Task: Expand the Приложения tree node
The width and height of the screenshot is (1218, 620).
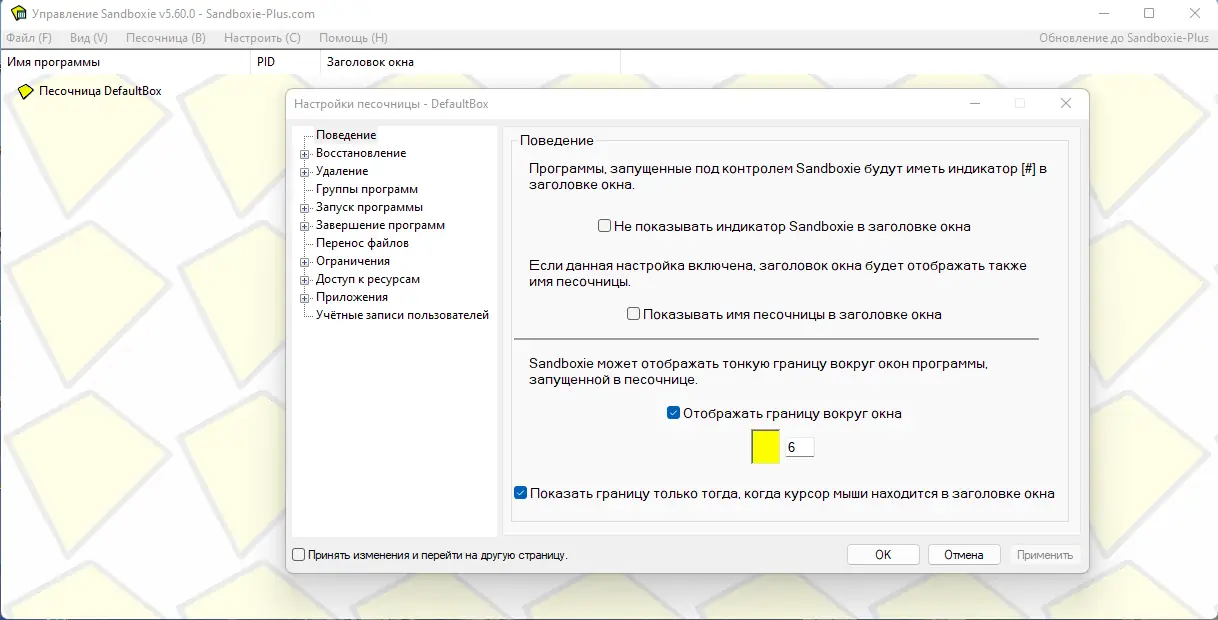Action: pyautogui.click(x=304, y=298)
